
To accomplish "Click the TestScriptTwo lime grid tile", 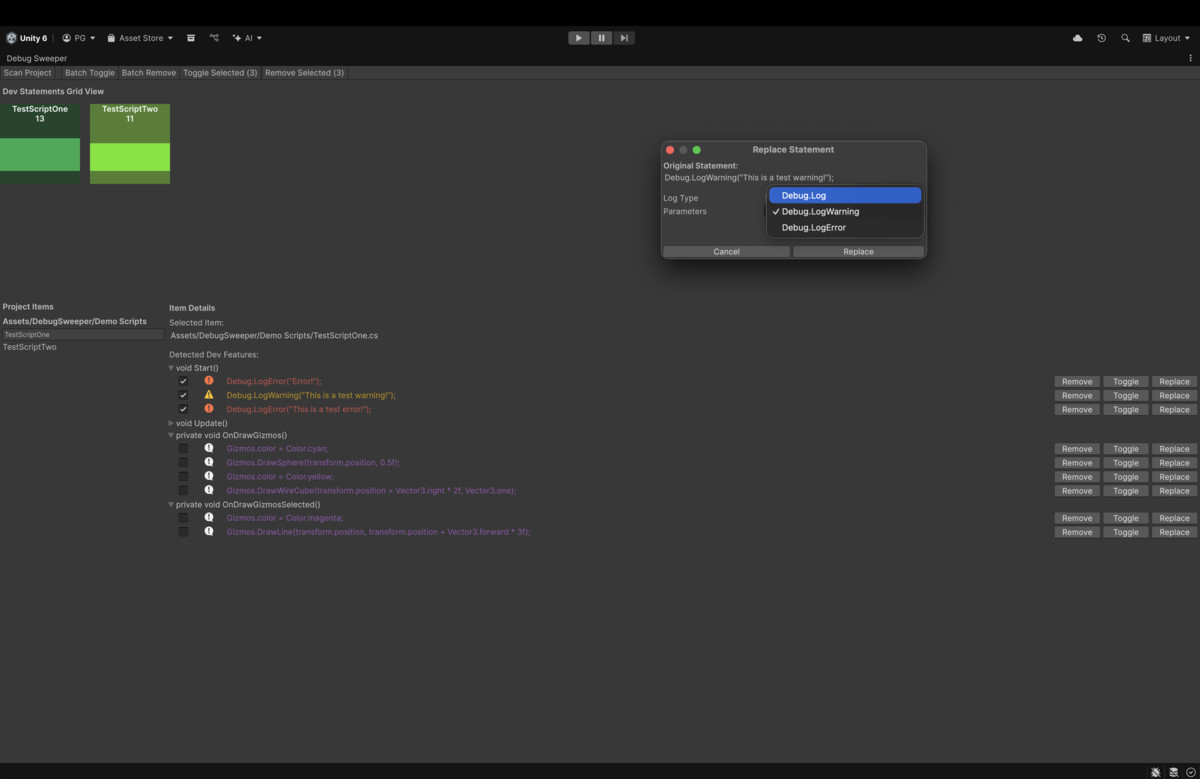I will (x=130, y=144).
